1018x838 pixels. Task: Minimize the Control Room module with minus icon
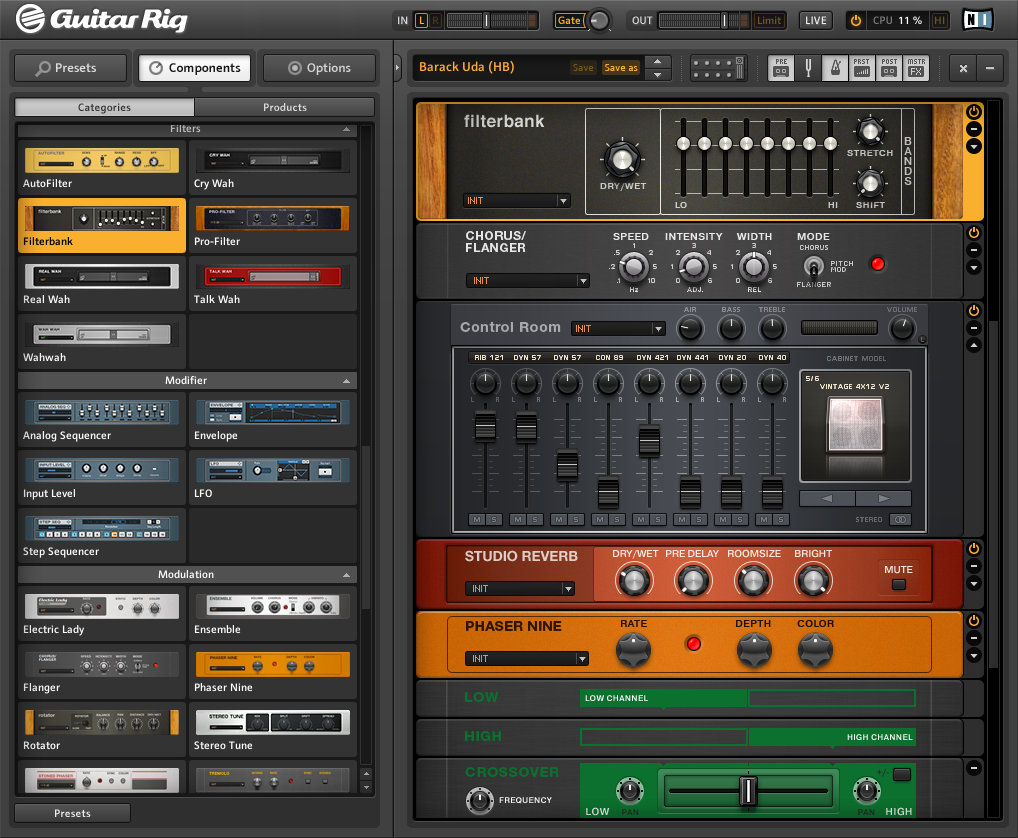click(973, 328)
